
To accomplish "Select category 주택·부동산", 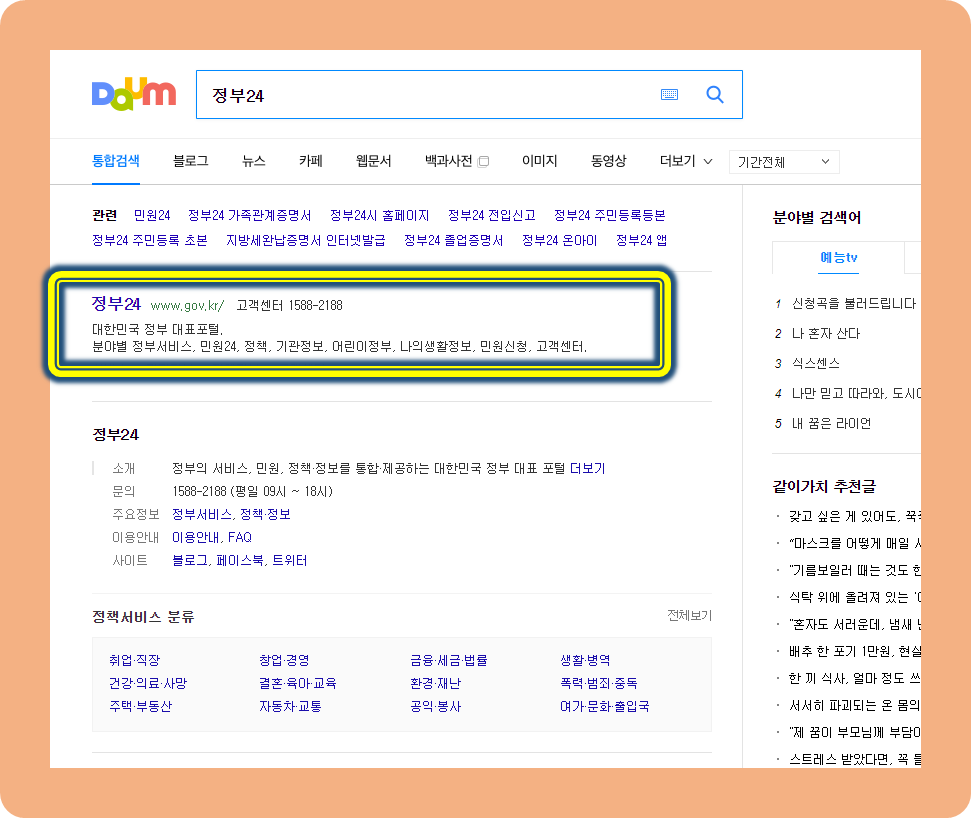I will [141, 706].
